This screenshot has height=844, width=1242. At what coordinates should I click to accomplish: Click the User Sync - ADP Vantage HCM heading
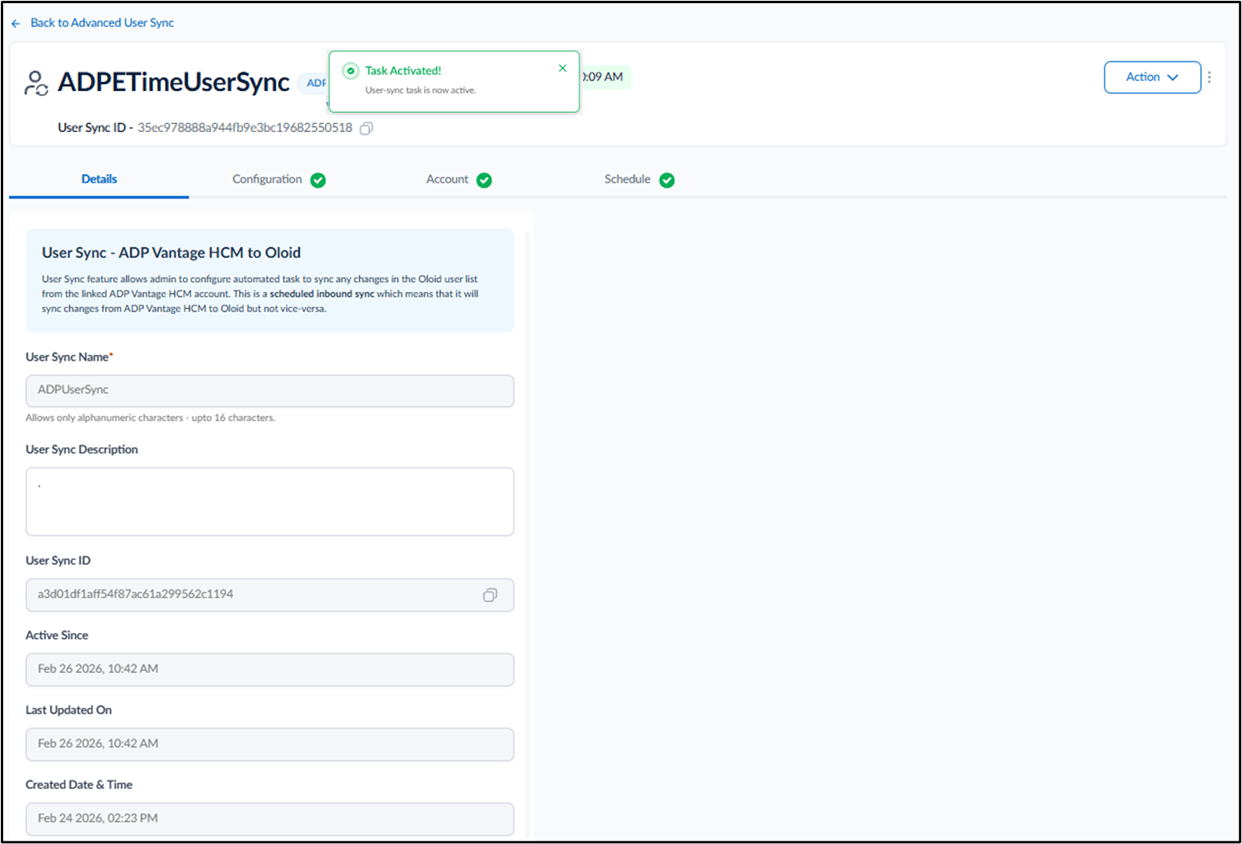click(x=171, y=253)
